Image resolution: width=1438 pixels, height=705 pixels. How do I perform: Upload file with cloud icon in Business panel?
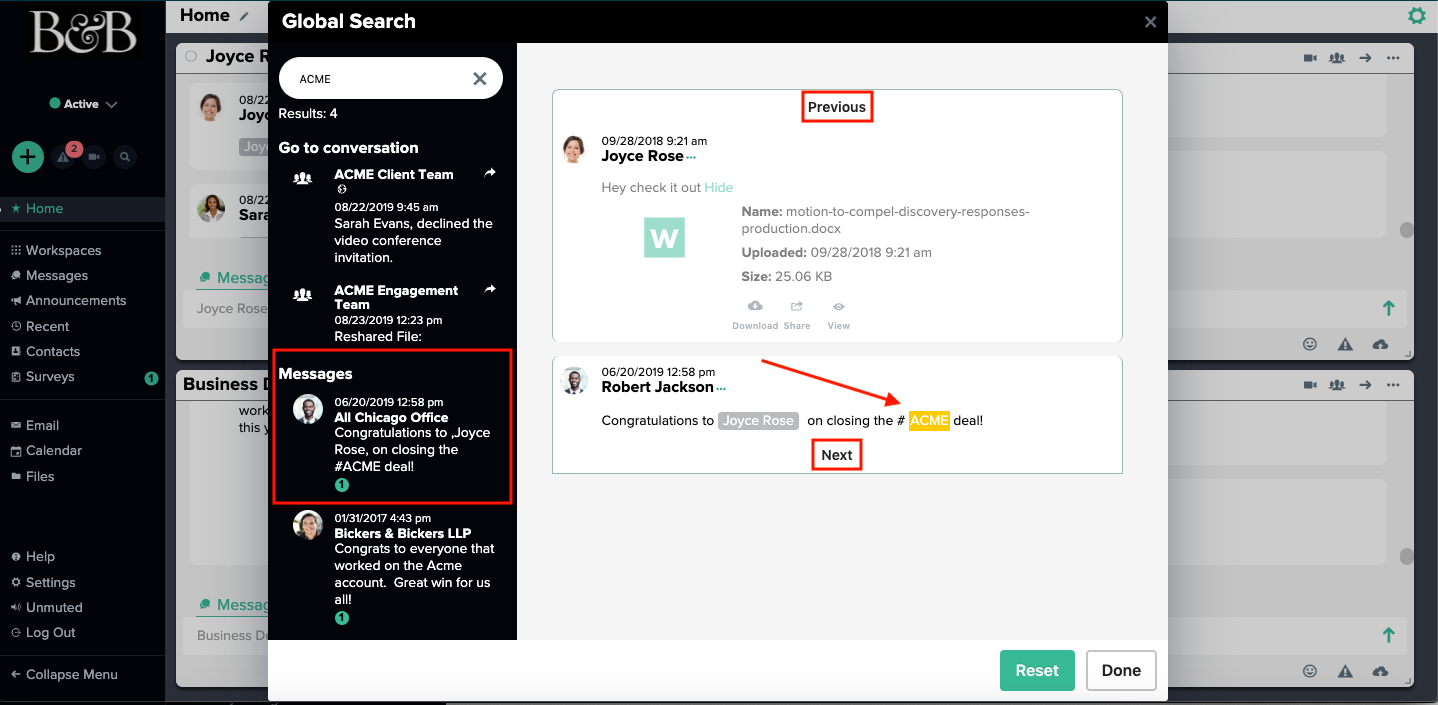pyautogui.click(x=1381, y=671)
